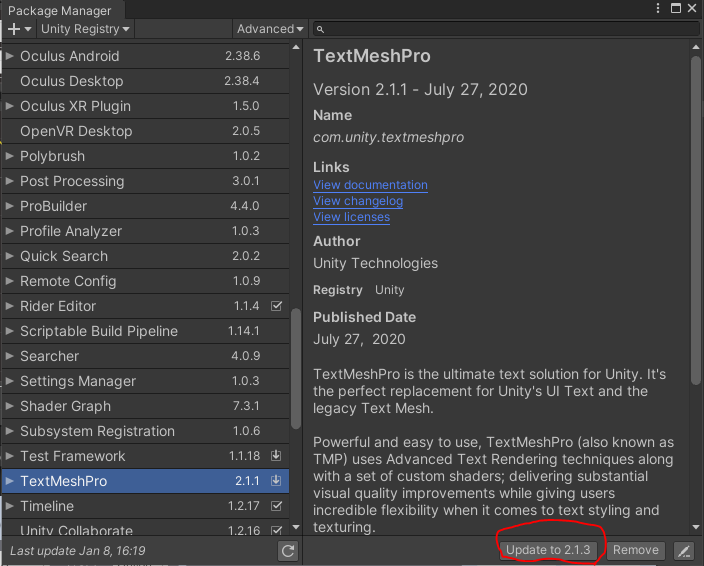This screenshot has width=704, height=566.
Task: Expand the Post Processing package
Action: (x=9, y=181)
